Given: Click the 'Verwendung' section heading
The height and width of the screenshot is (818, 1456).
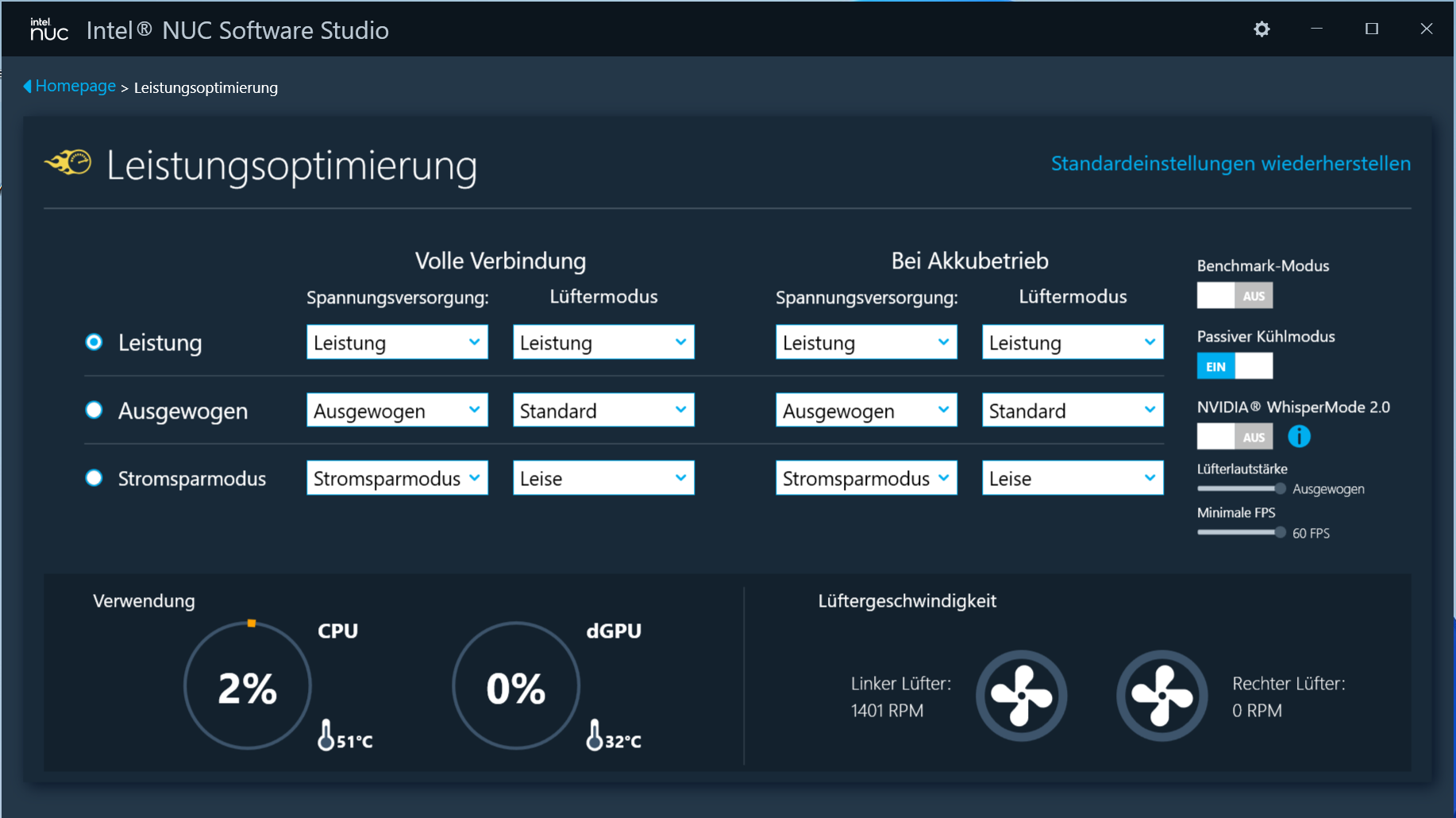Looking at the screenshot, I should pyautogui.click(x=144, y=601).
